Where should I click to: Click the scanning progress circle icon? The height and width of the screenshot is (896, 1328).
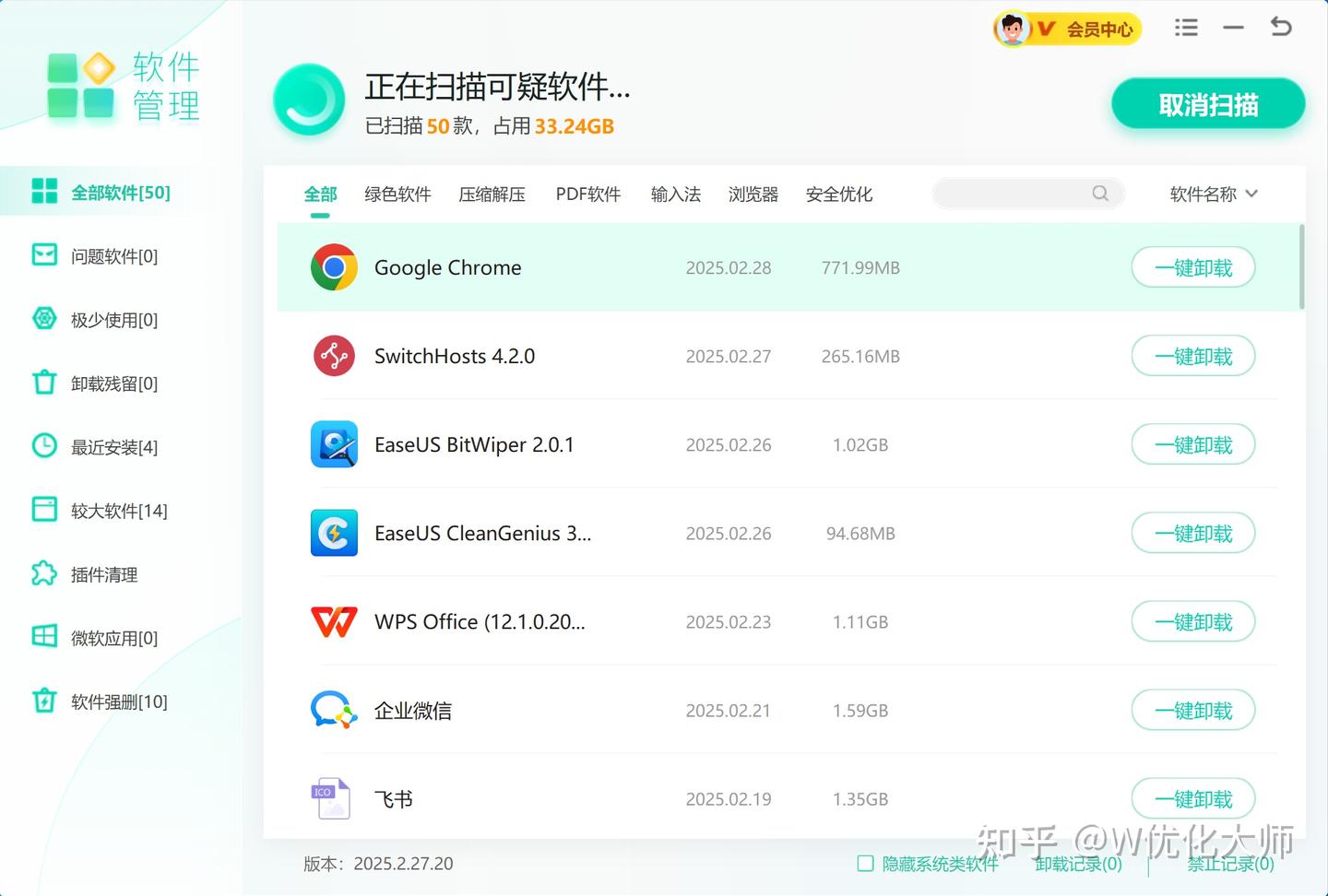click(309, 100)
